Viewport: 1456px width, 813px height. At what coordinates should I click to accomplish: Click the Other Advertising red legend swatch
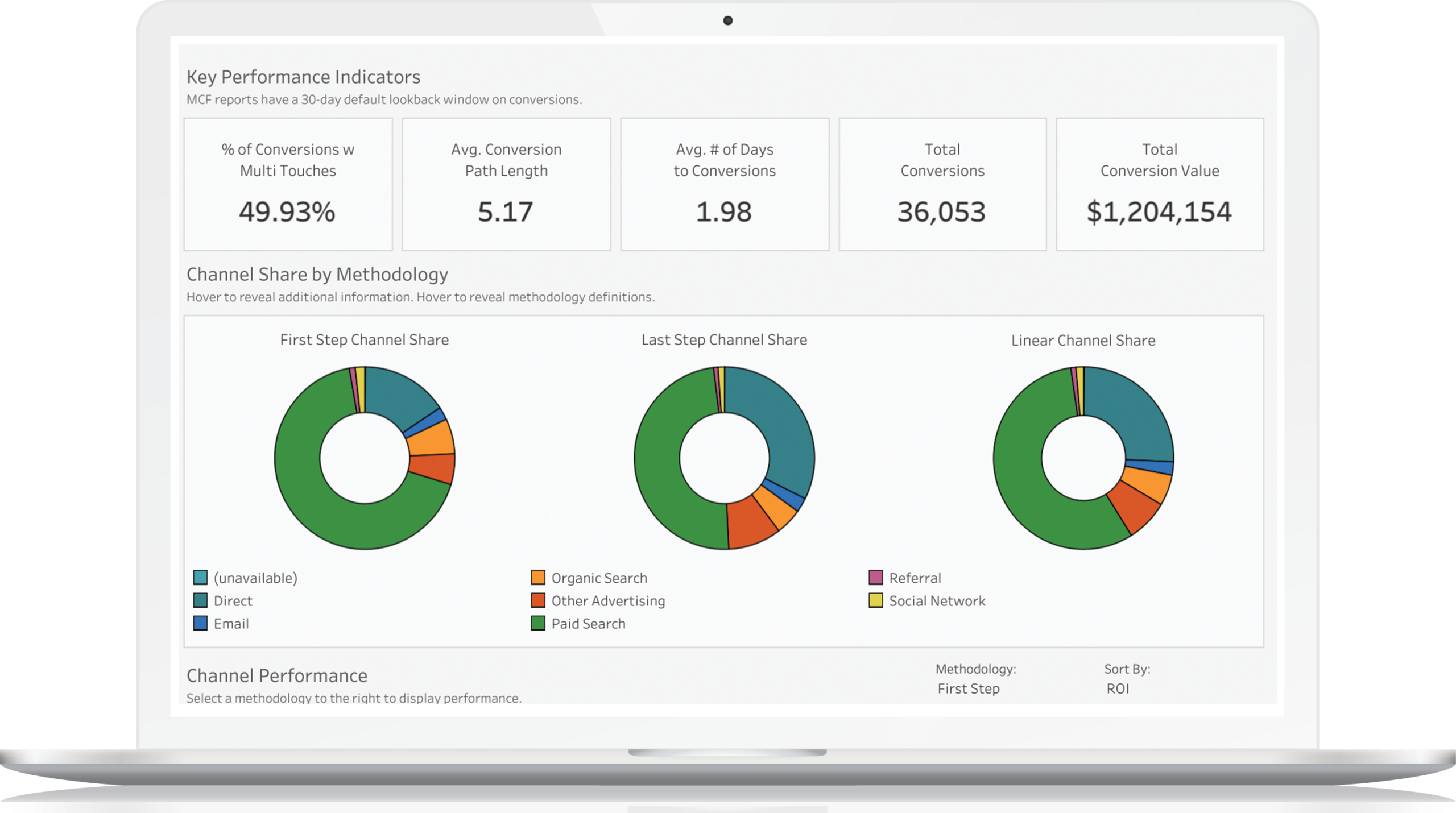(x=537, y=600)
